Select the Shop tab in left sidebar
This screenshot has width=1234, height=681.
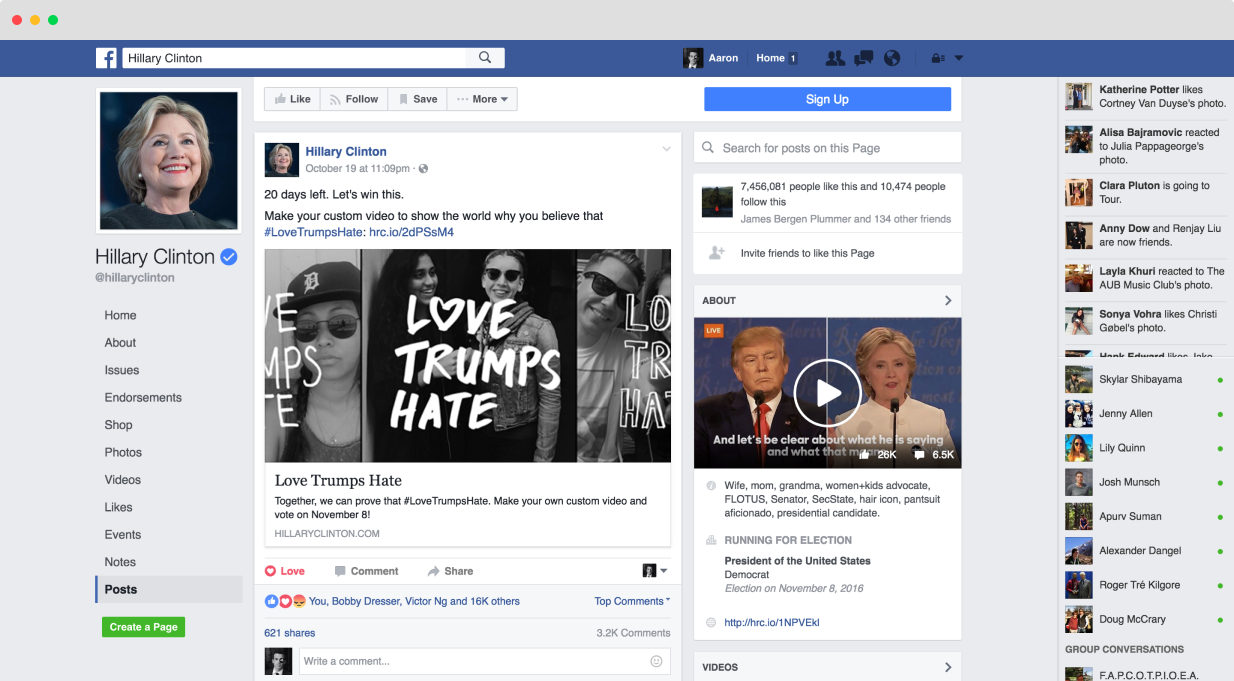pos(118,425)
